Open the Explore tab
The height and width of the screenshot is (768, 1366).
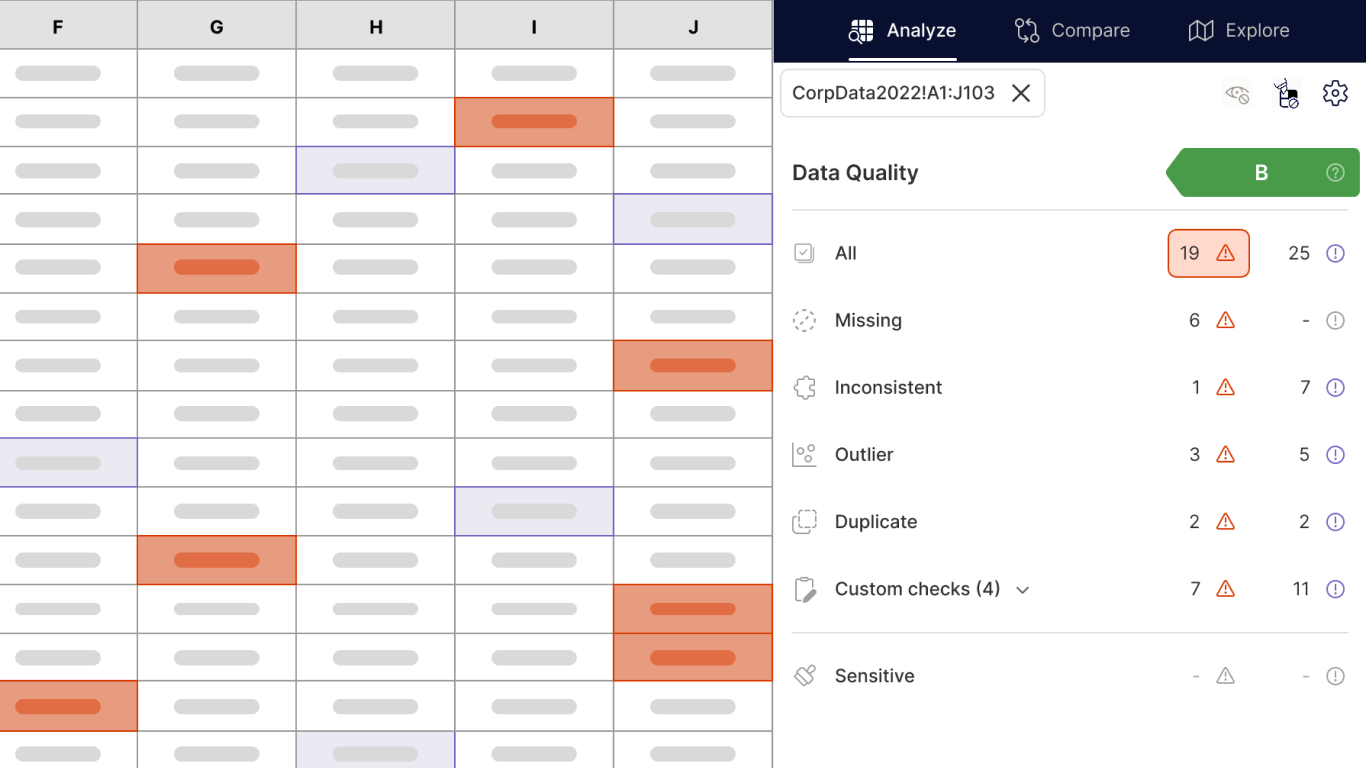click(1239, 31)
